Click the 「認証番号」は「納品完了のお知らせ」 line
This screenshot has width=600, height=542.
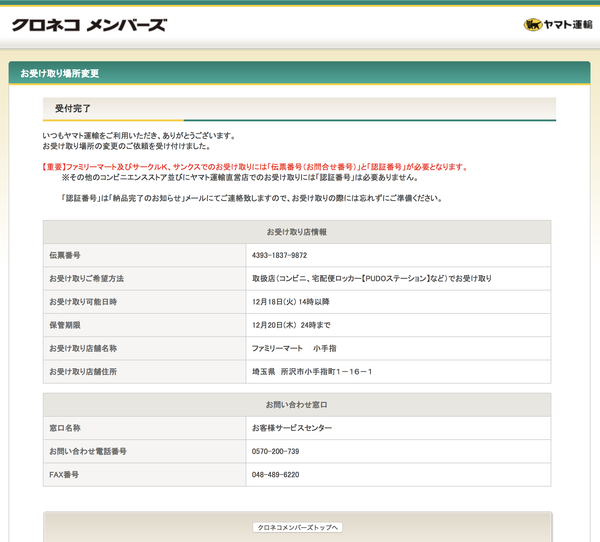(252, 198)
